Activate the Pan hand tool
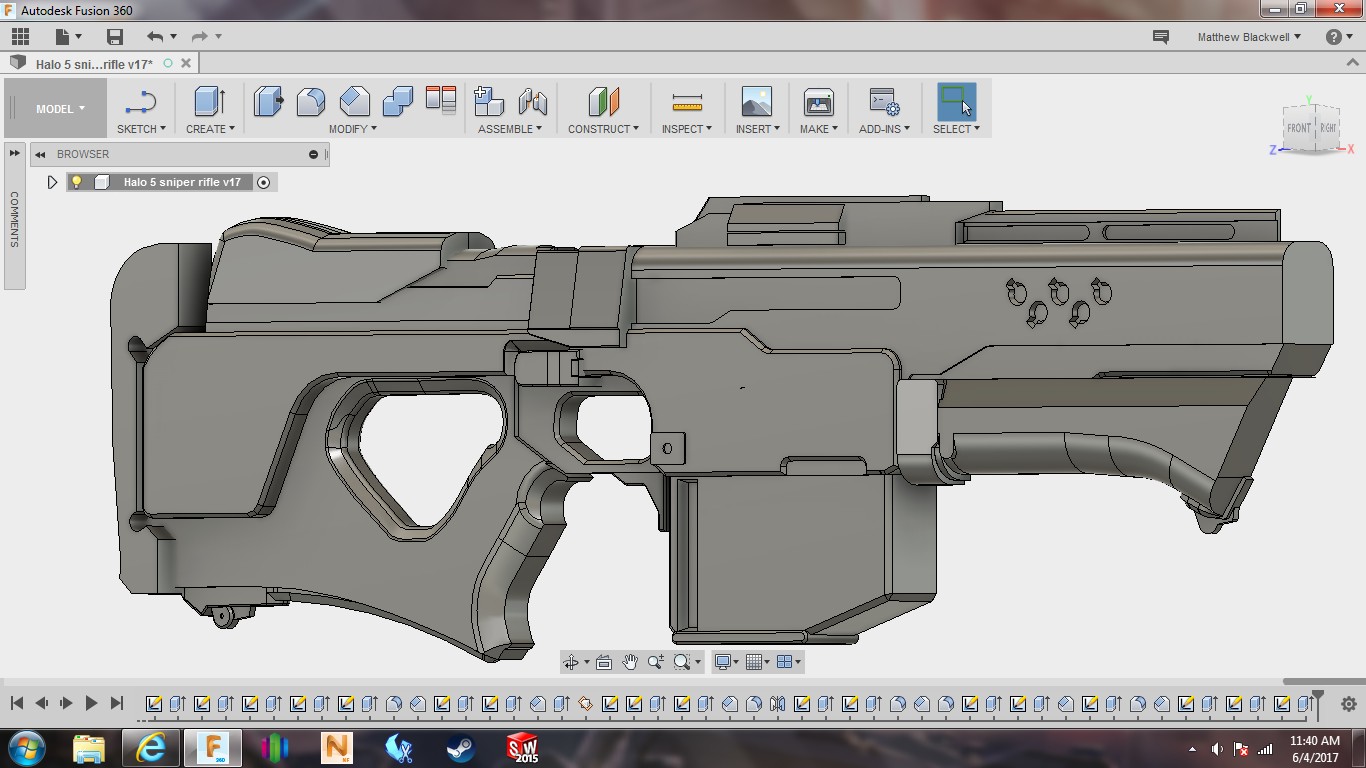Image resolution: width=1366 pixels, height=768 pixels. pos(630,662)
